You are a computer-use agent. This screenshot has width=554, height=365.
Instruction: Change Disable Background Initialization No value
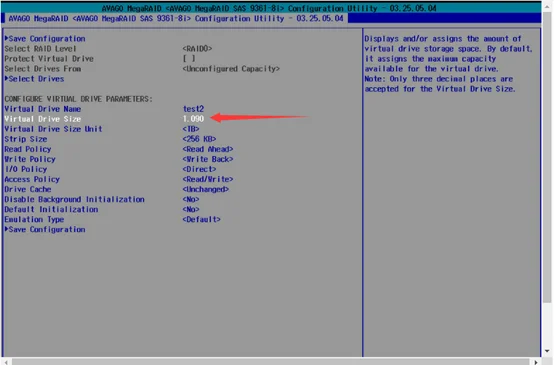191,199
